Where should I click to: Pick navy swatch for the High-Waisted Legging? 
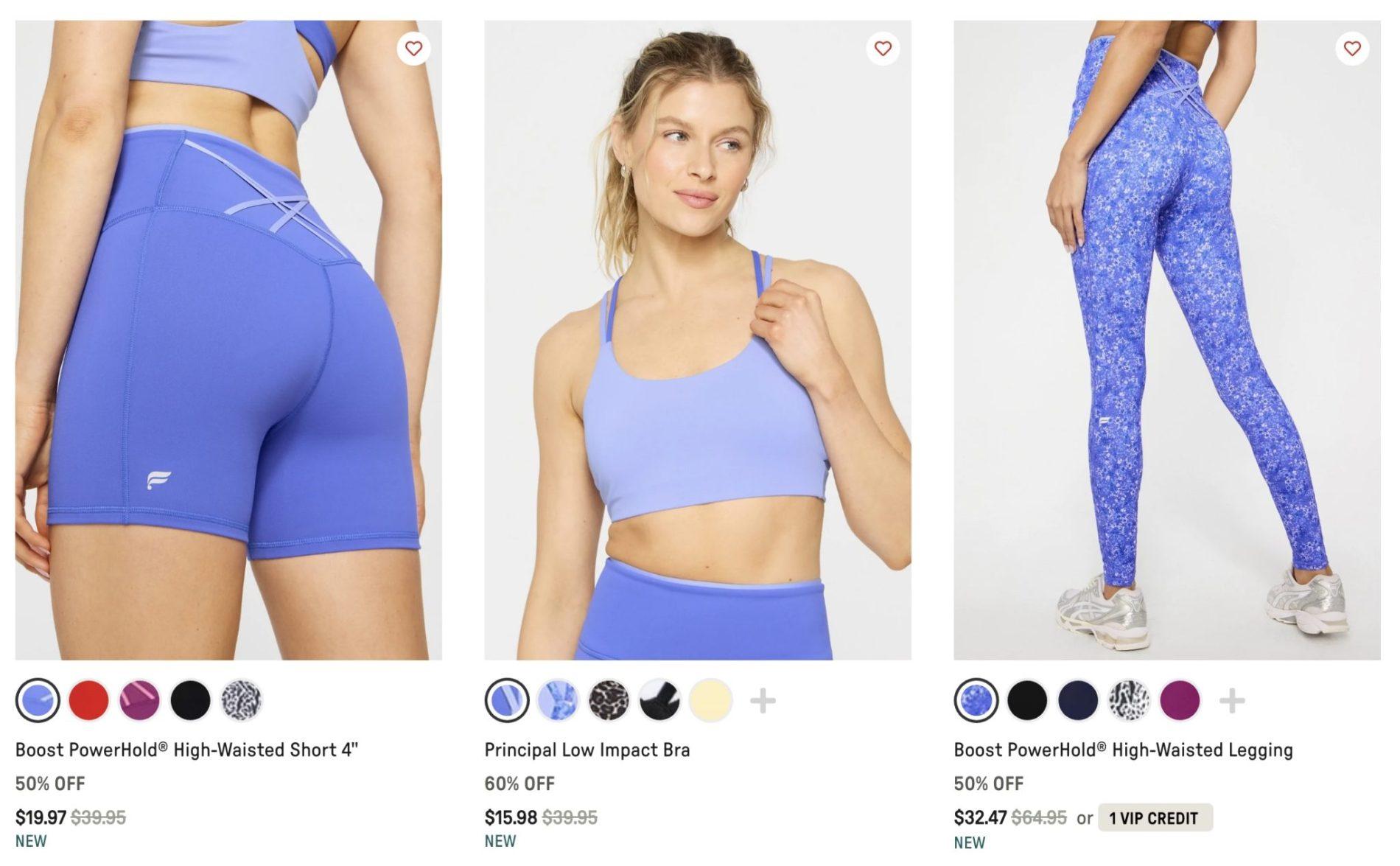point(1078,700)
